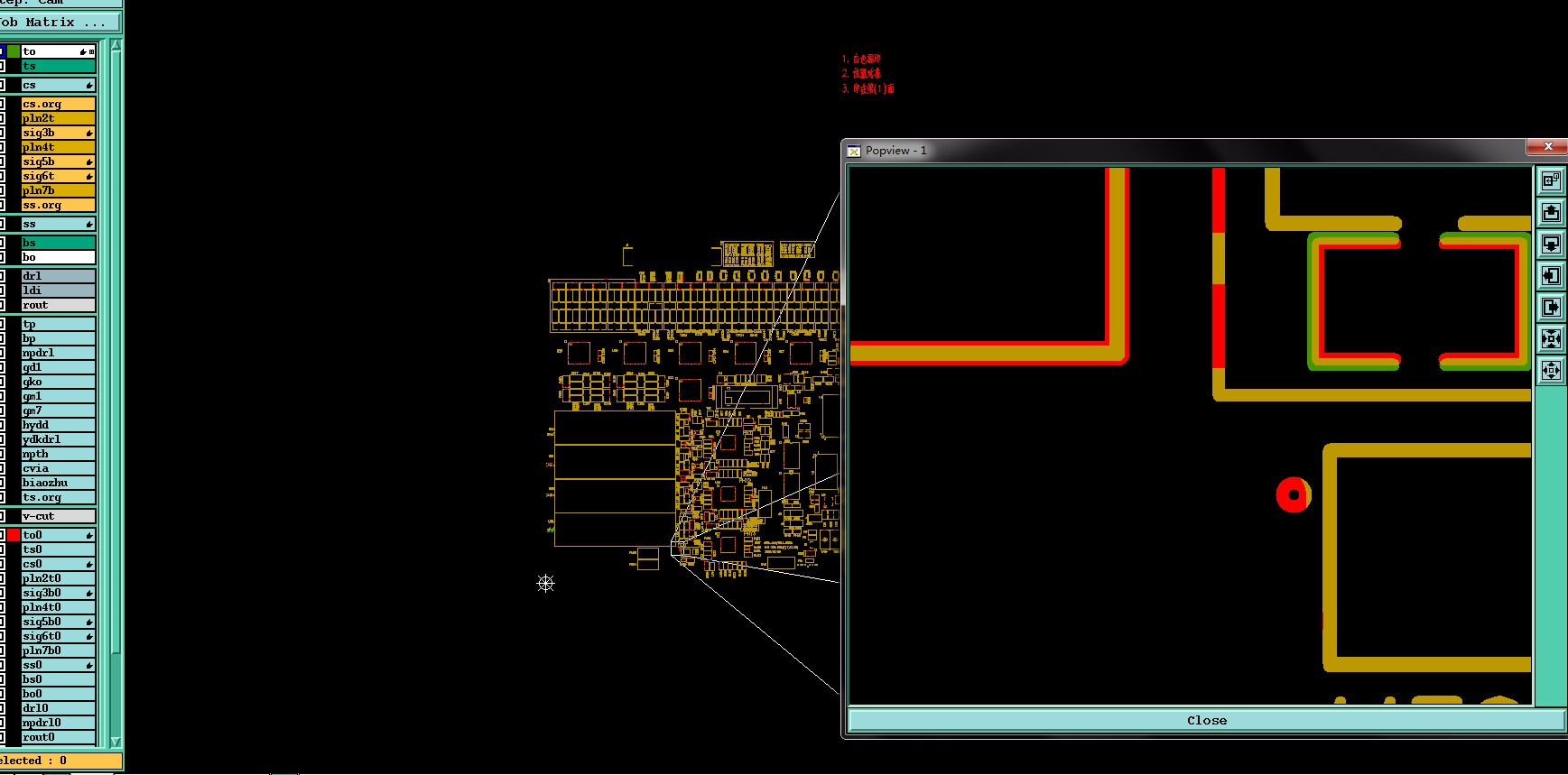Select the pln4t layer row

click(x=59, y=148)
